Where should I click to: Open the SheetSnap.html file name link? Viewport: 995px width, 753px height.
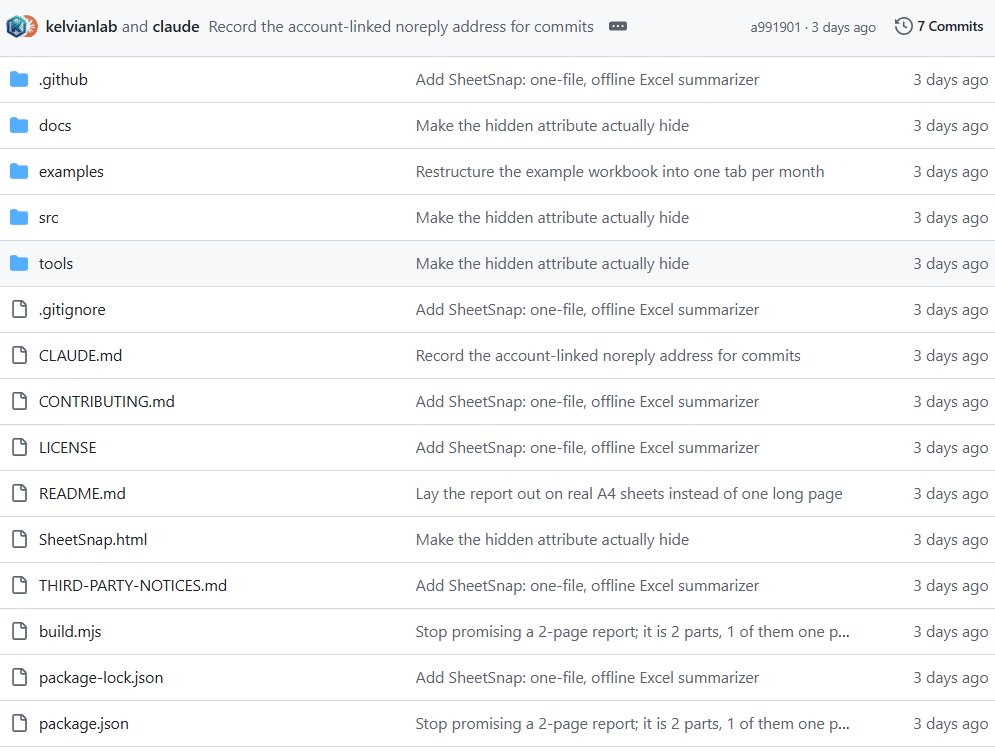point(93,539)
